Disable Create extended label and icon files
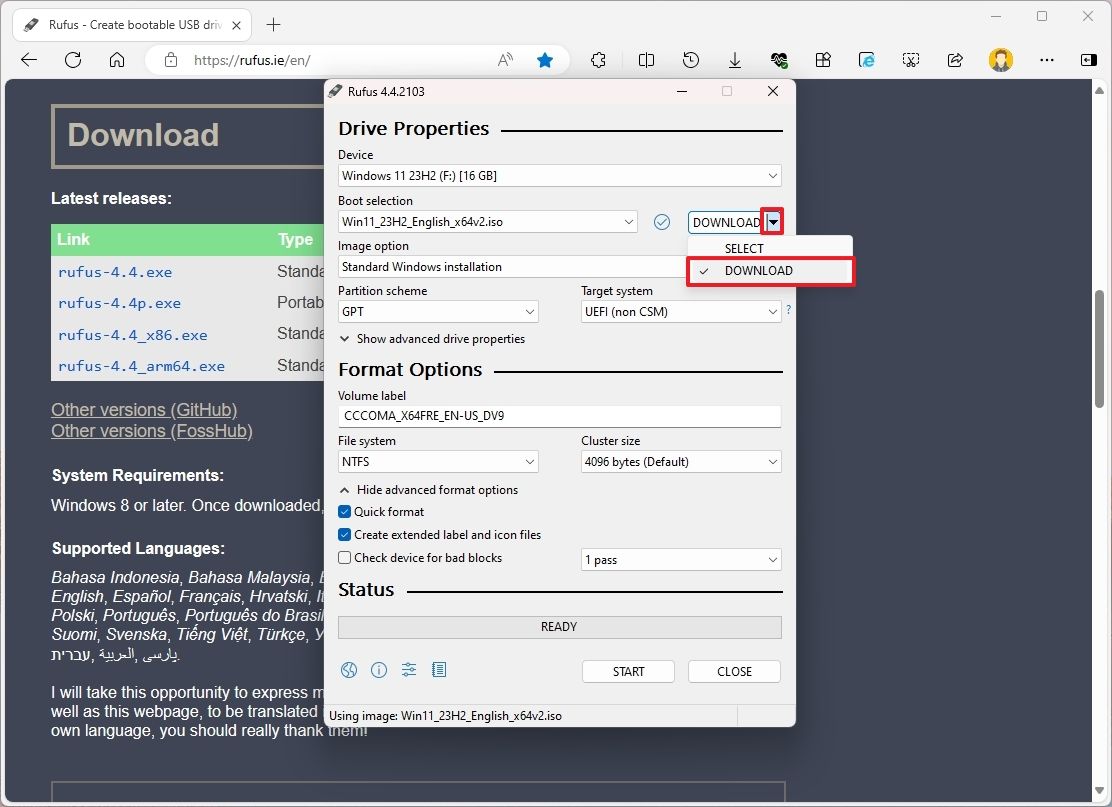This screenshot has width=1112, height=807. point(344,534)
